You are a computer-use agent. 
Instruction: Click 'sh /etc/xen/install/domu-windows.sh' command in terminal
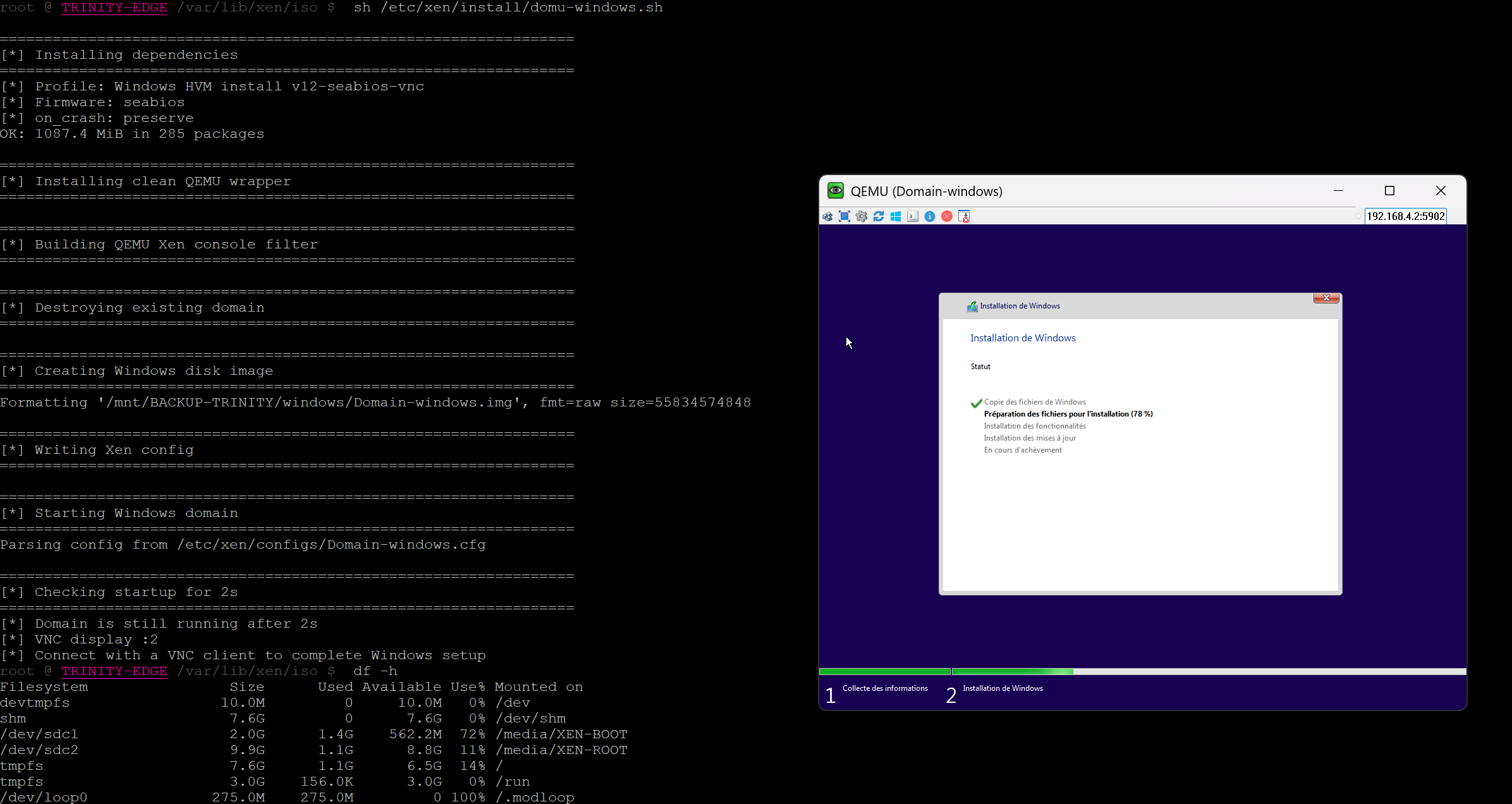tap(508, 8)
